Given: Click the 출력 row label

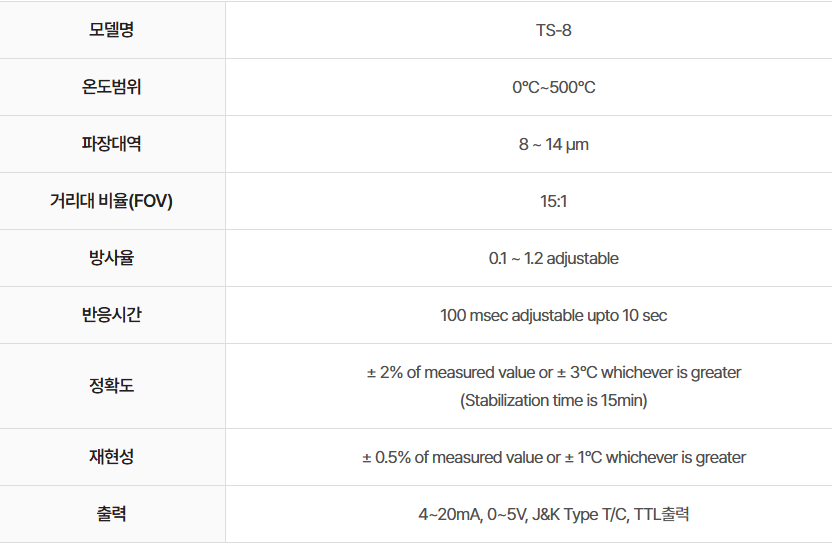Looking at the screenshot, I should (x=112, y=515).
